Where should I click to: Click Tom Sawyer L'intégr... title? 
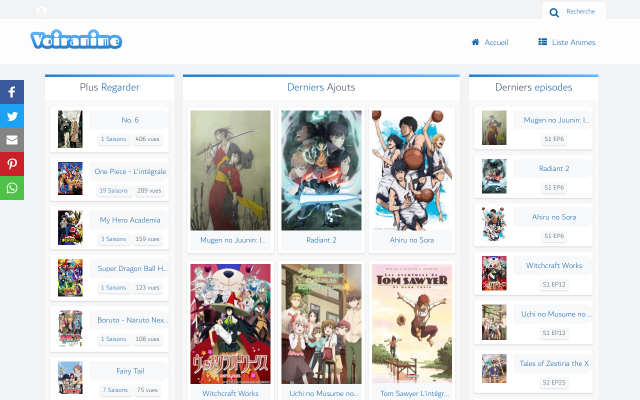414,393
